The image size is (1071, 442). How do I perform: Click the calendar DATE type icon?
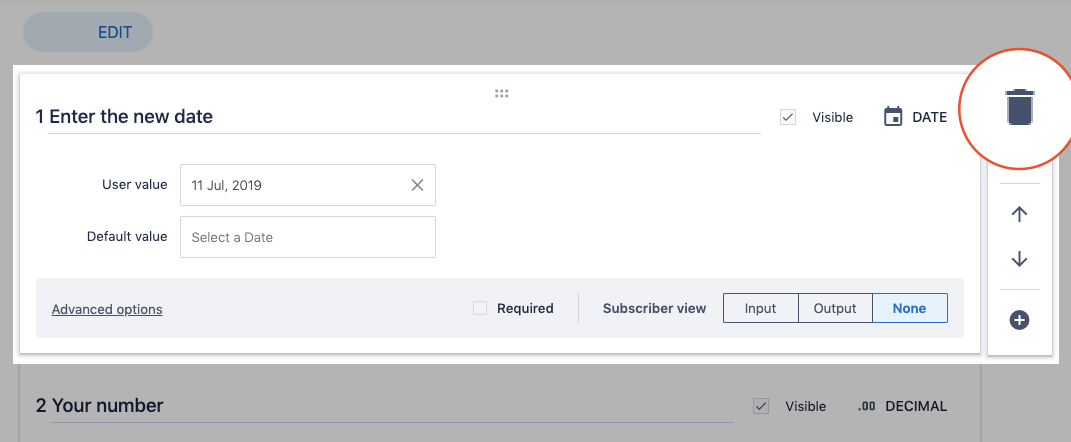[893, 117]
